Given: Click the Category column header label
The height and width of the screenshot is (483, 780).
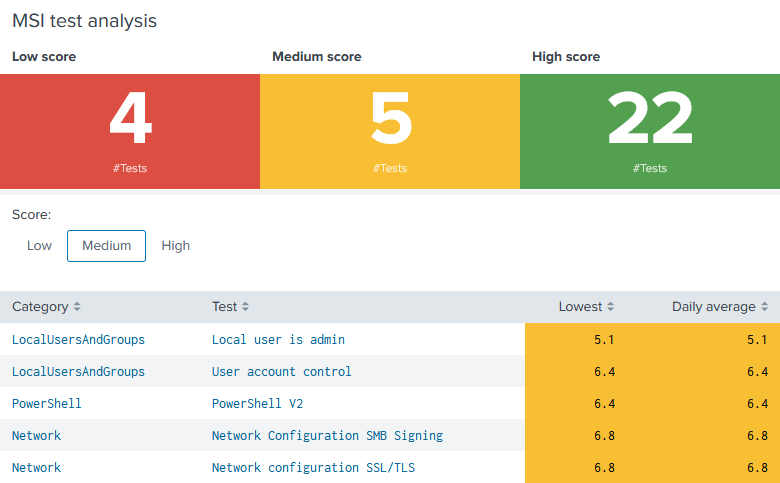Looking at the screenshot, I should click(x=40, y=307).
